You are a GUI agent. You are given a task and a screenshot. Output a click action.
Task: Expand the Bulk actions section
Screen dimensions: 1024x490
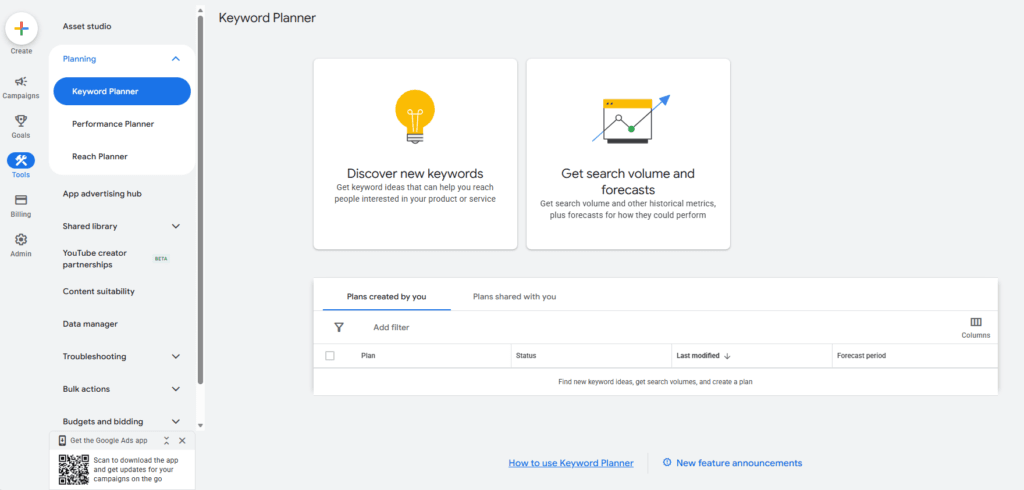pyautogui.click(x=175, y=389)
